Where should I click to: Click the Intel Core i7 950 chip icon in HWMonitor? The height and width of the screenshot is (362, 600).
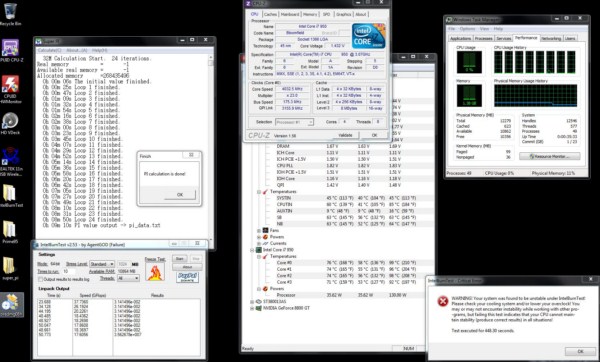[259, 250]
